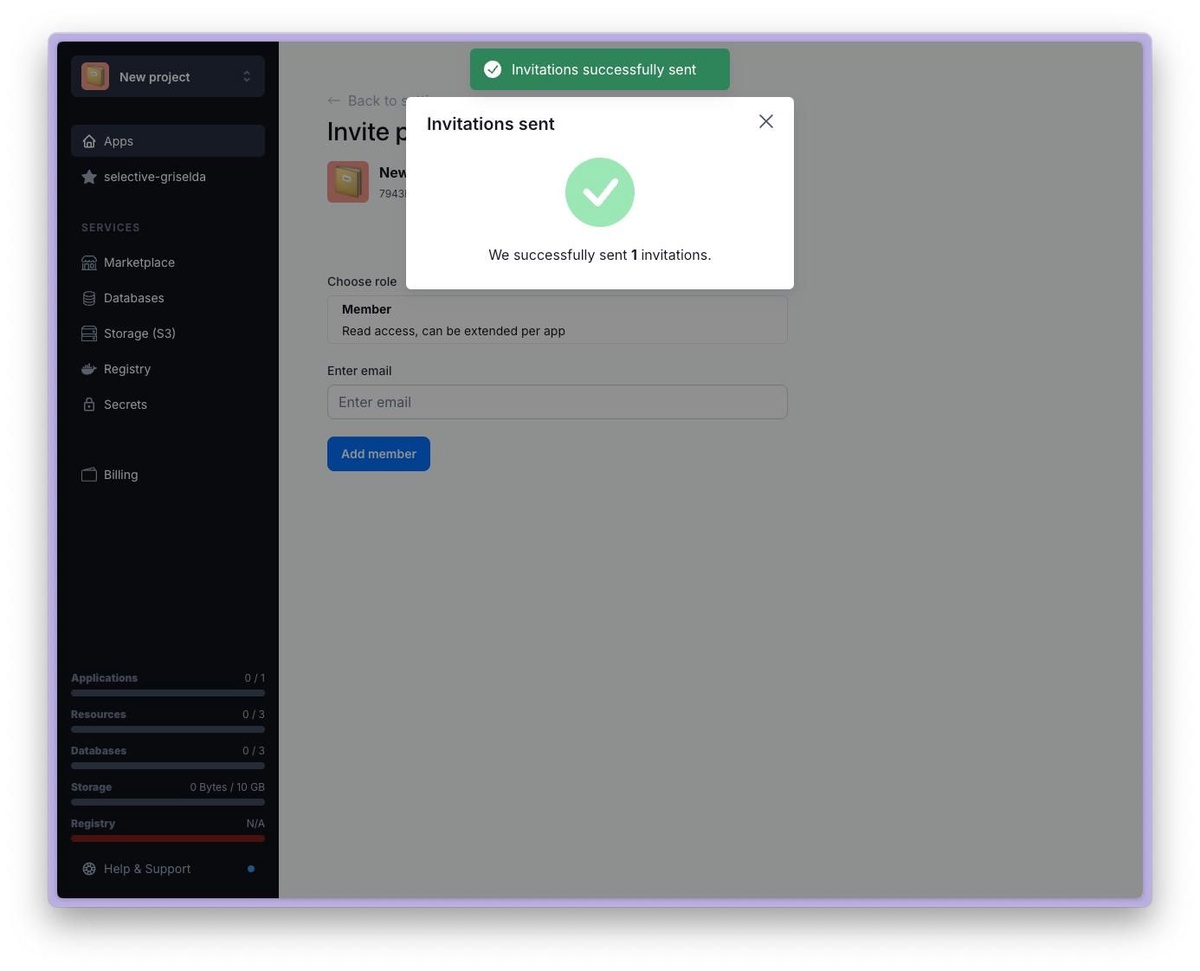
Task: Click the Registry docker whale icon
Action: (x=89, y=369)
